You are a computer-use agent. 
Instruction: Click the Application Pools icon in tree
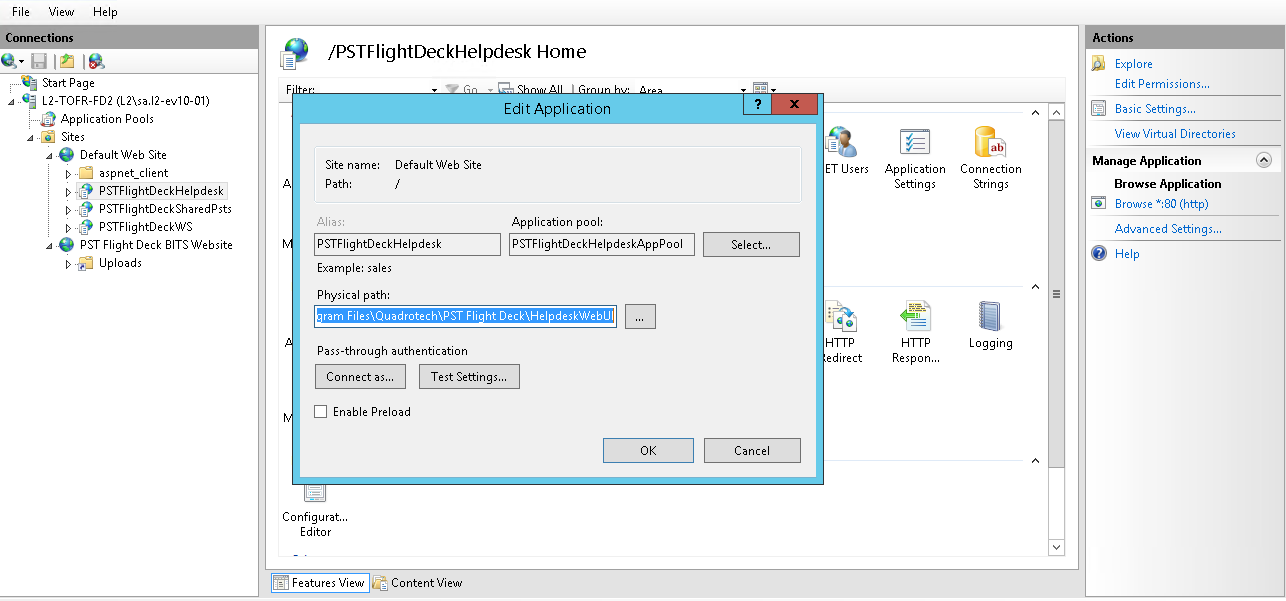[48, 119]
